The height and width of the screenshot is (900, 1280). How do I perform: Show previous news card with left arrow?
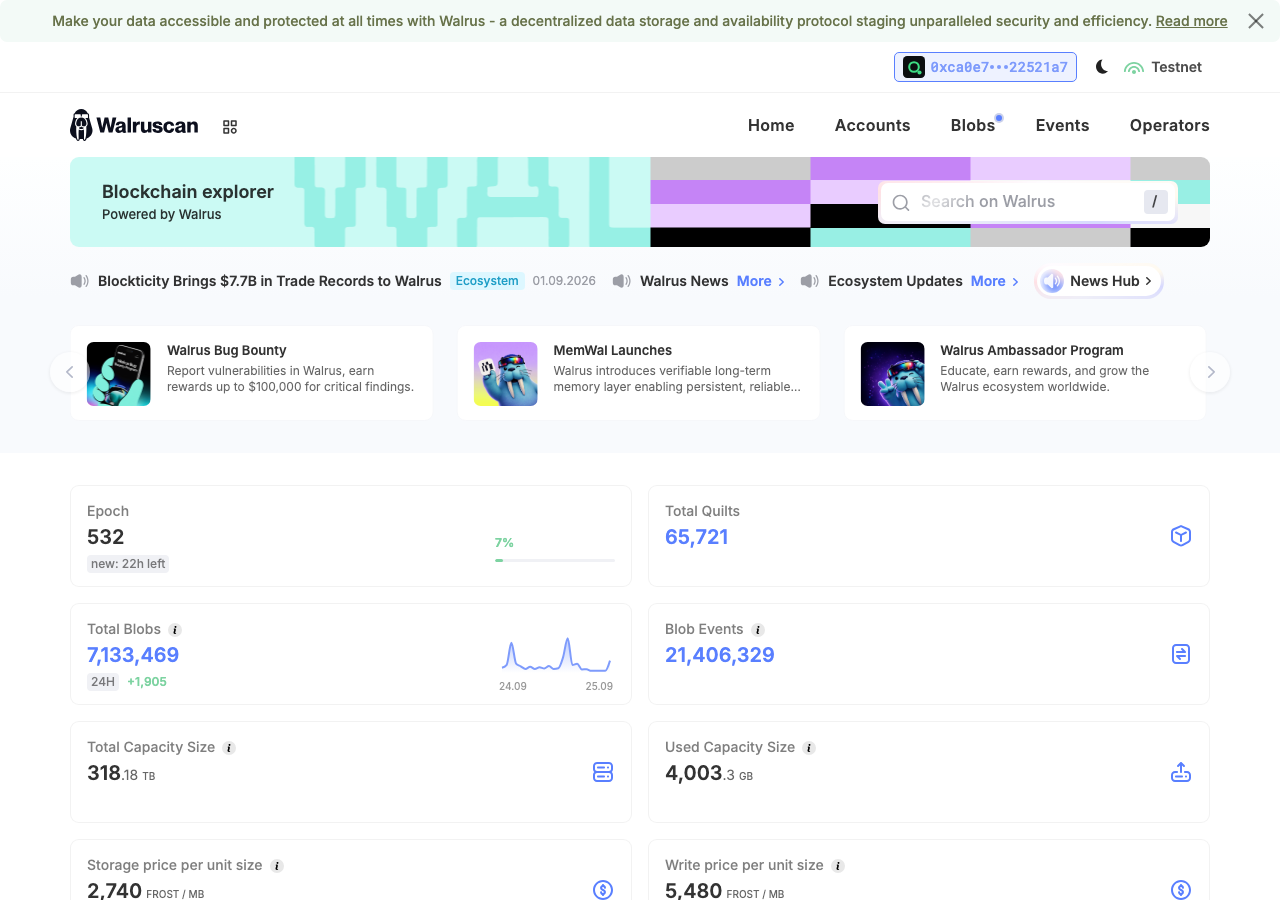click(70, 372)
